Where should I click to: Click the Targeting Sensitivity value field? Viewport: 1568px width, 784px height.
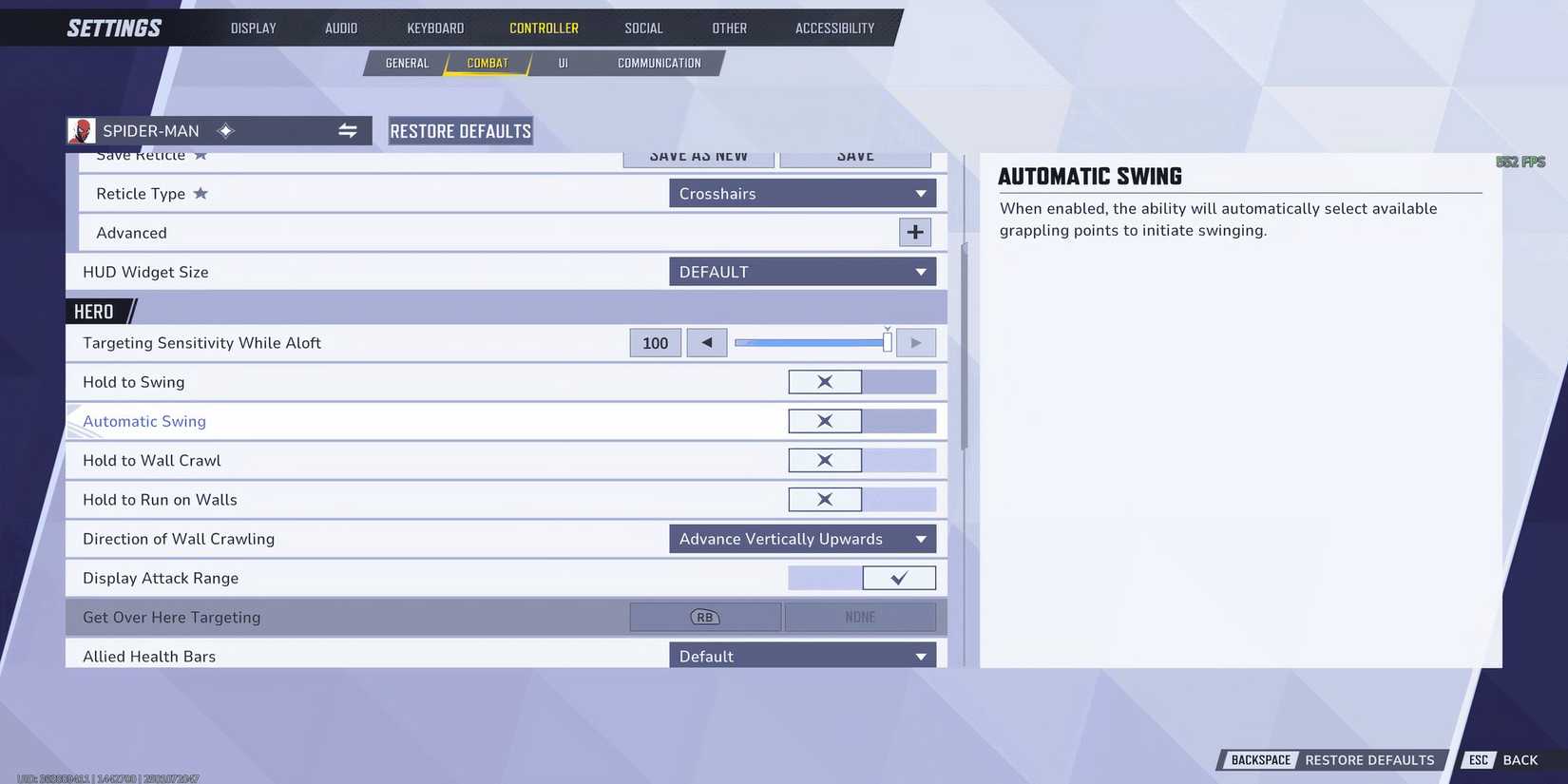[x=656, y=343]
